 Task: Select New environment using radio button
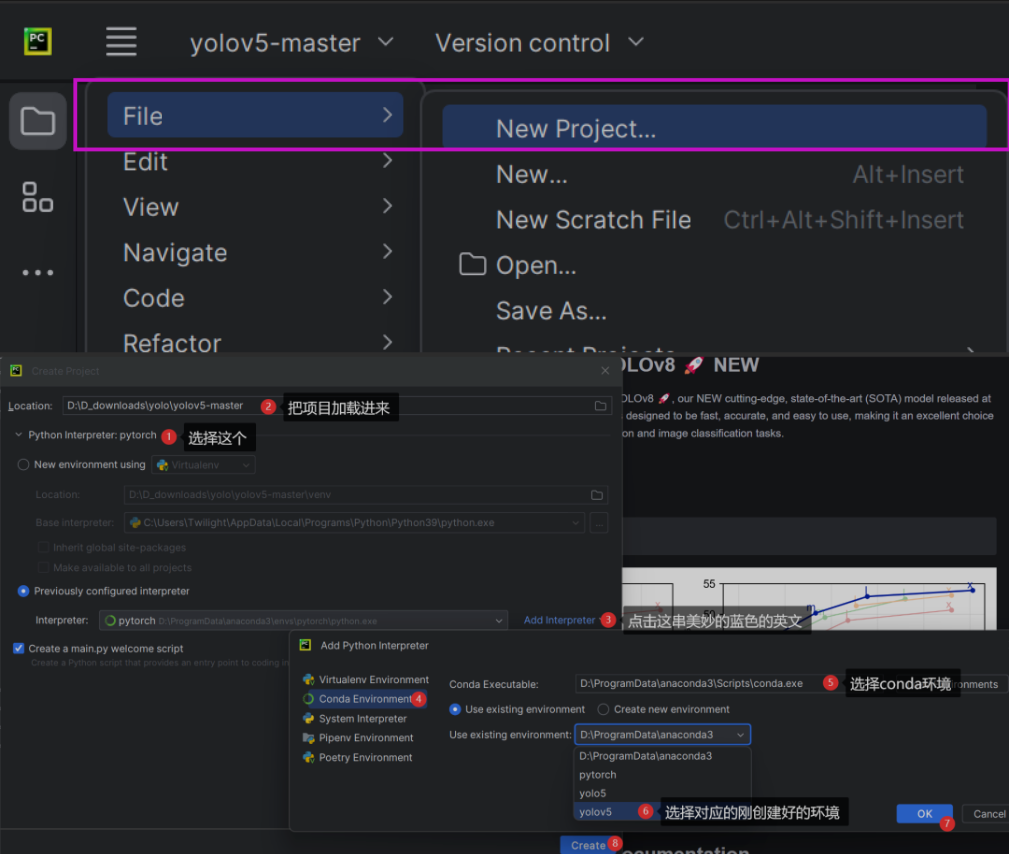click(23, 465)
